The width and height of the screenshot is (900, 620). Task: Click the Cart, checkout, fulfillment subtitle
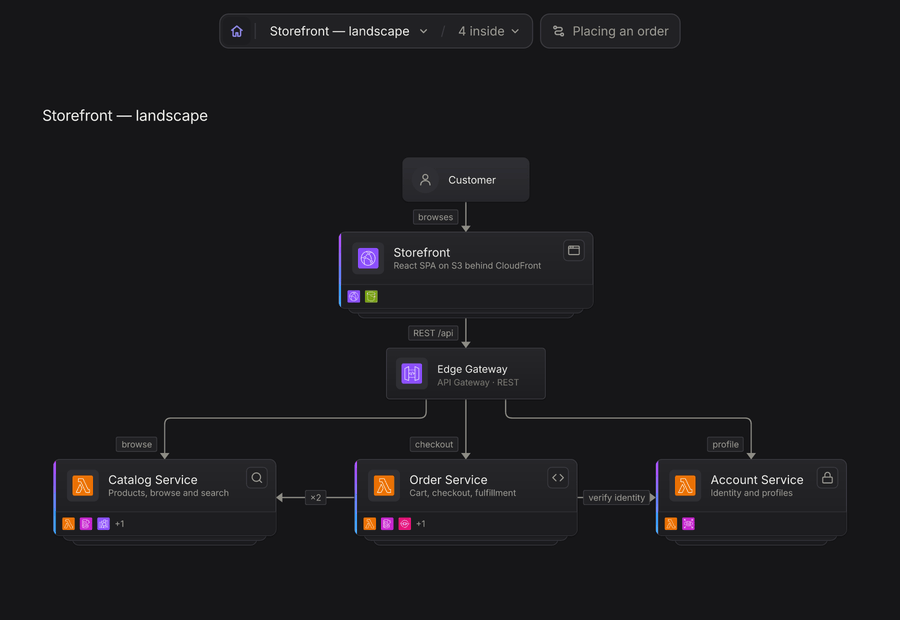tap(463, 493)
